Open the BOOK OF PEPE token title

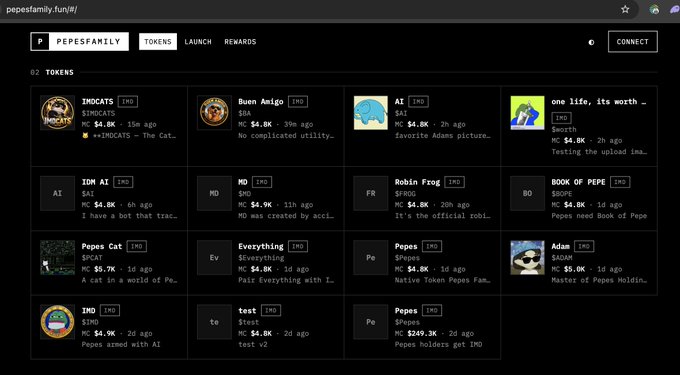pyautogui.click(x=578, y=182)
